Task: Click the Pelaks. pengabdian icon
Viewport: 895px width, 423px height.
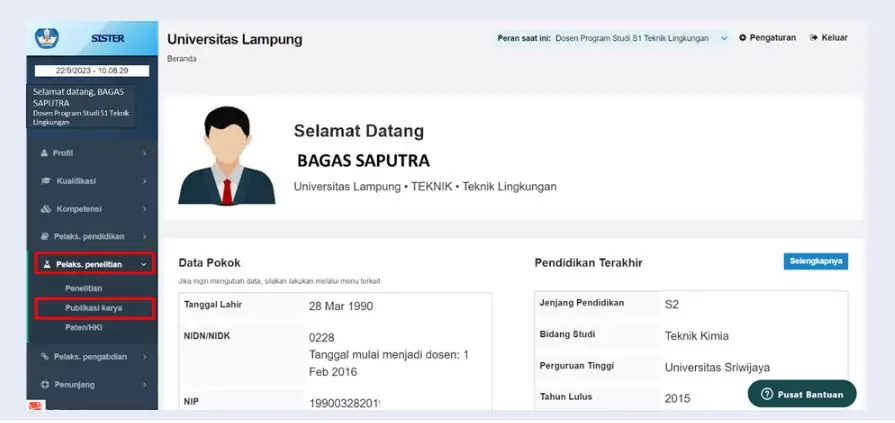Action: tap(45, 357)
